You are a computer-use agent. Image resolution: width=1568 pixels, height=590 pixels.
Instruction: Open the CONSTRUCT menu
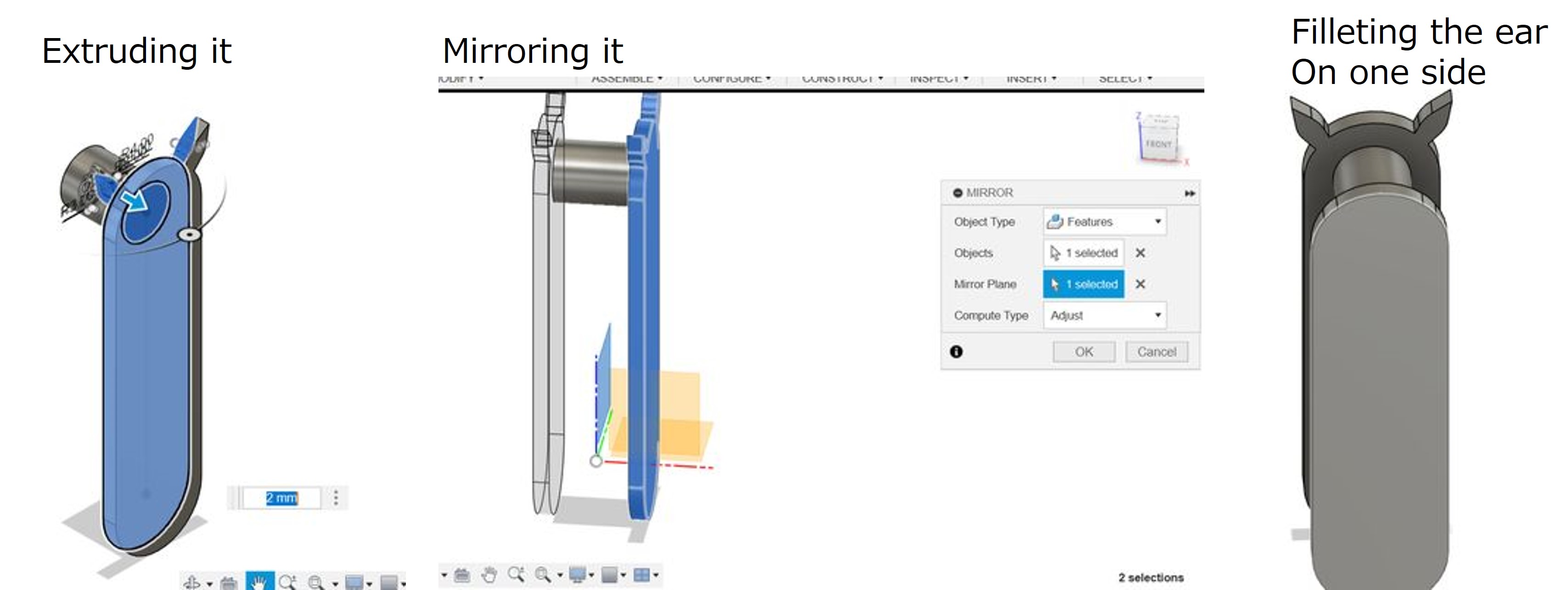pos(843,79)
